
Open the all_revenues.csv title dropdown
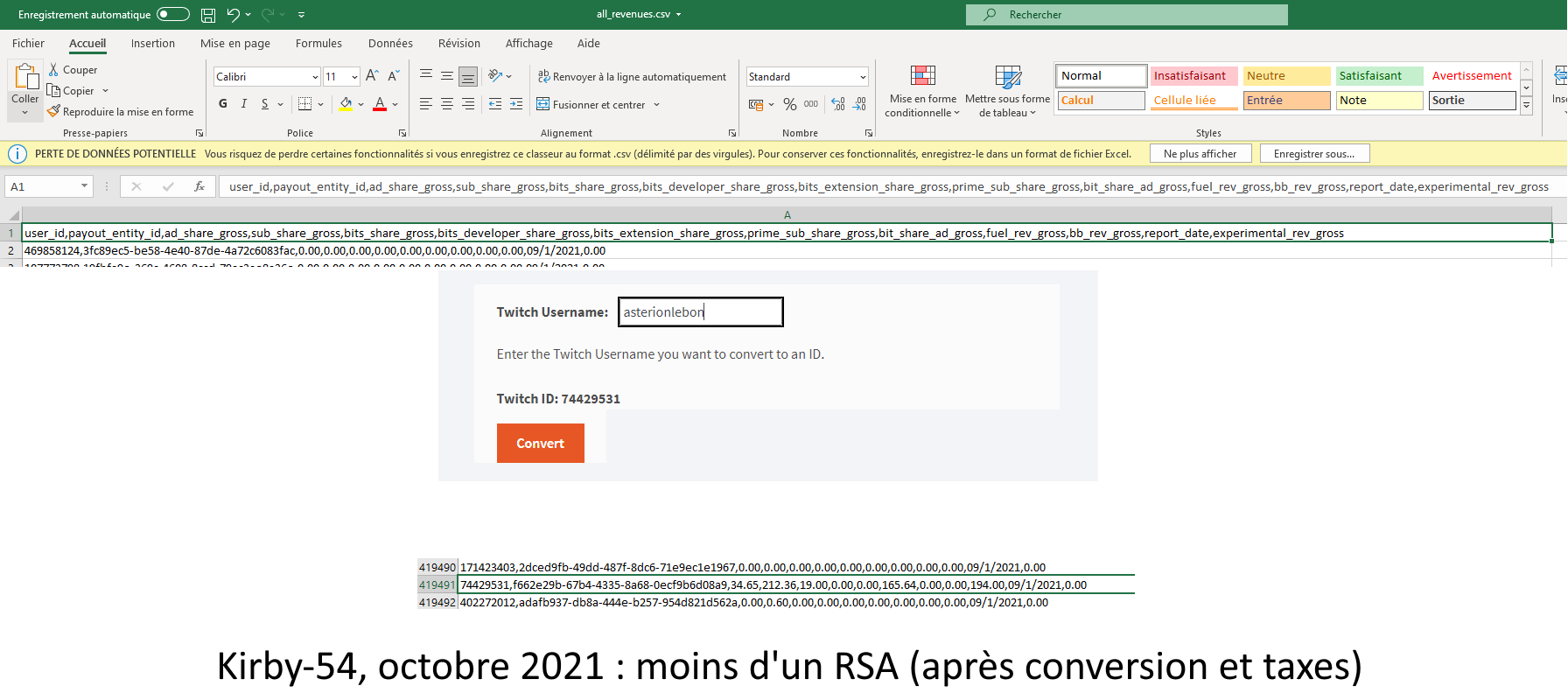678,15
